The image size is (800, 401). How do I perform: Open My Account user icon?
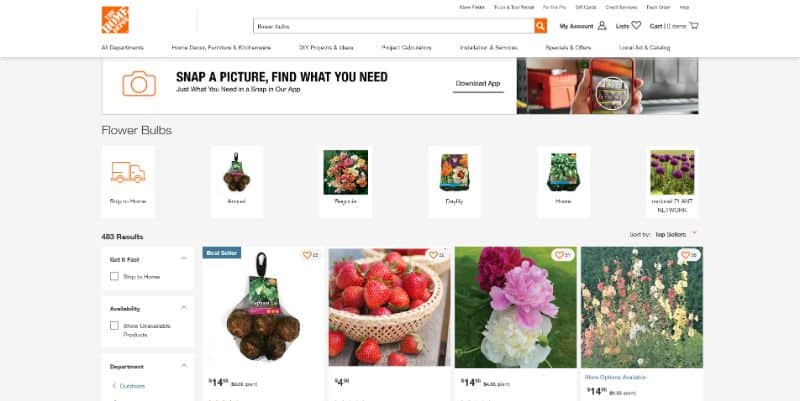pyautogui.click(x=602, y=26)
